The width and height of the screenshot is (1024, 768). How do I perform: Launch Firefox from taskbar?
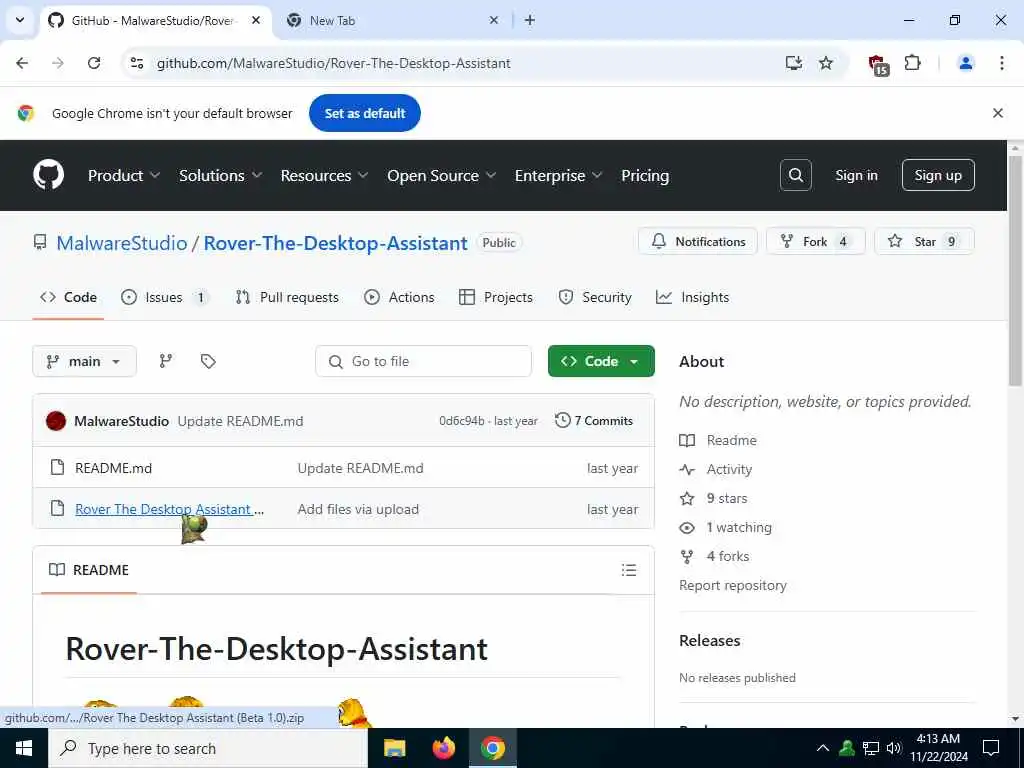pyautogui.click(x=444, y=748)
